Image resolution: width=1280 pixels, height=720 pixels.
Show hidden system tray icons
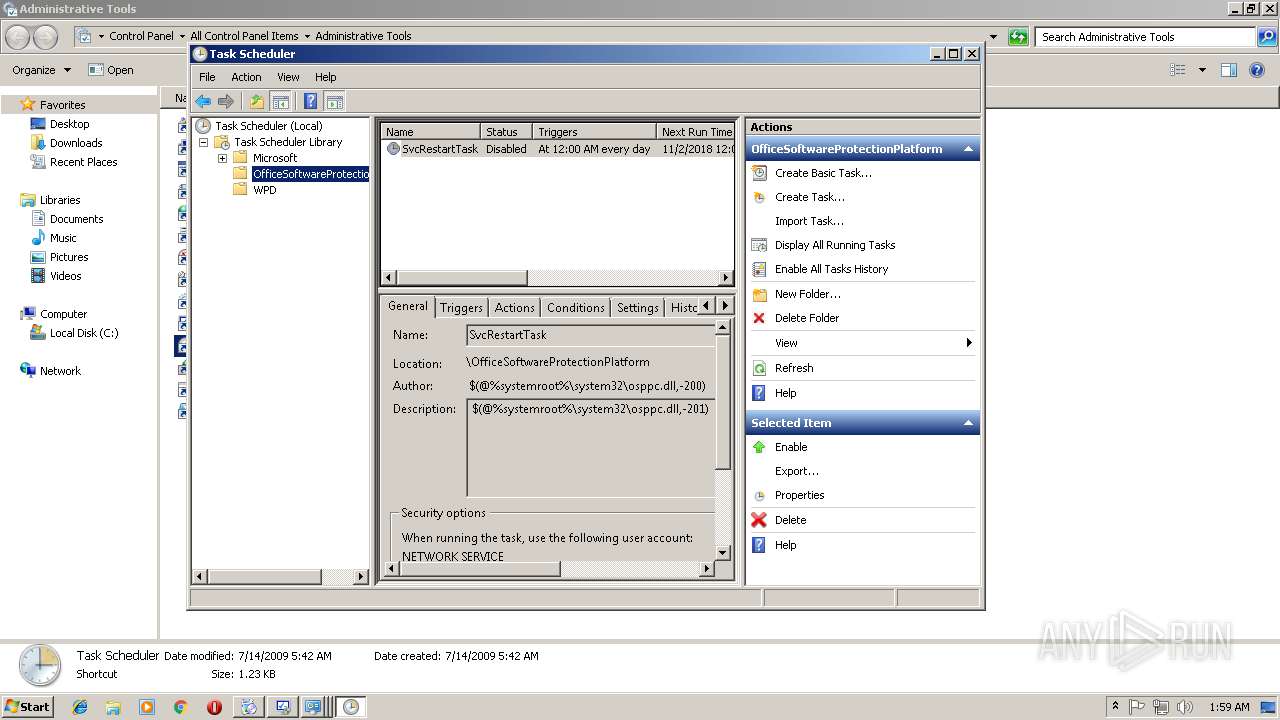click(x=1115, y=707)
